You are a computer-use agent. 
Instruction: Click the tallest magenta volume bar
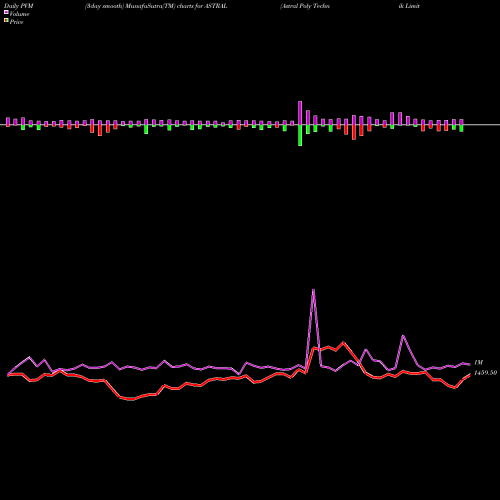click(x=300, y=113)
